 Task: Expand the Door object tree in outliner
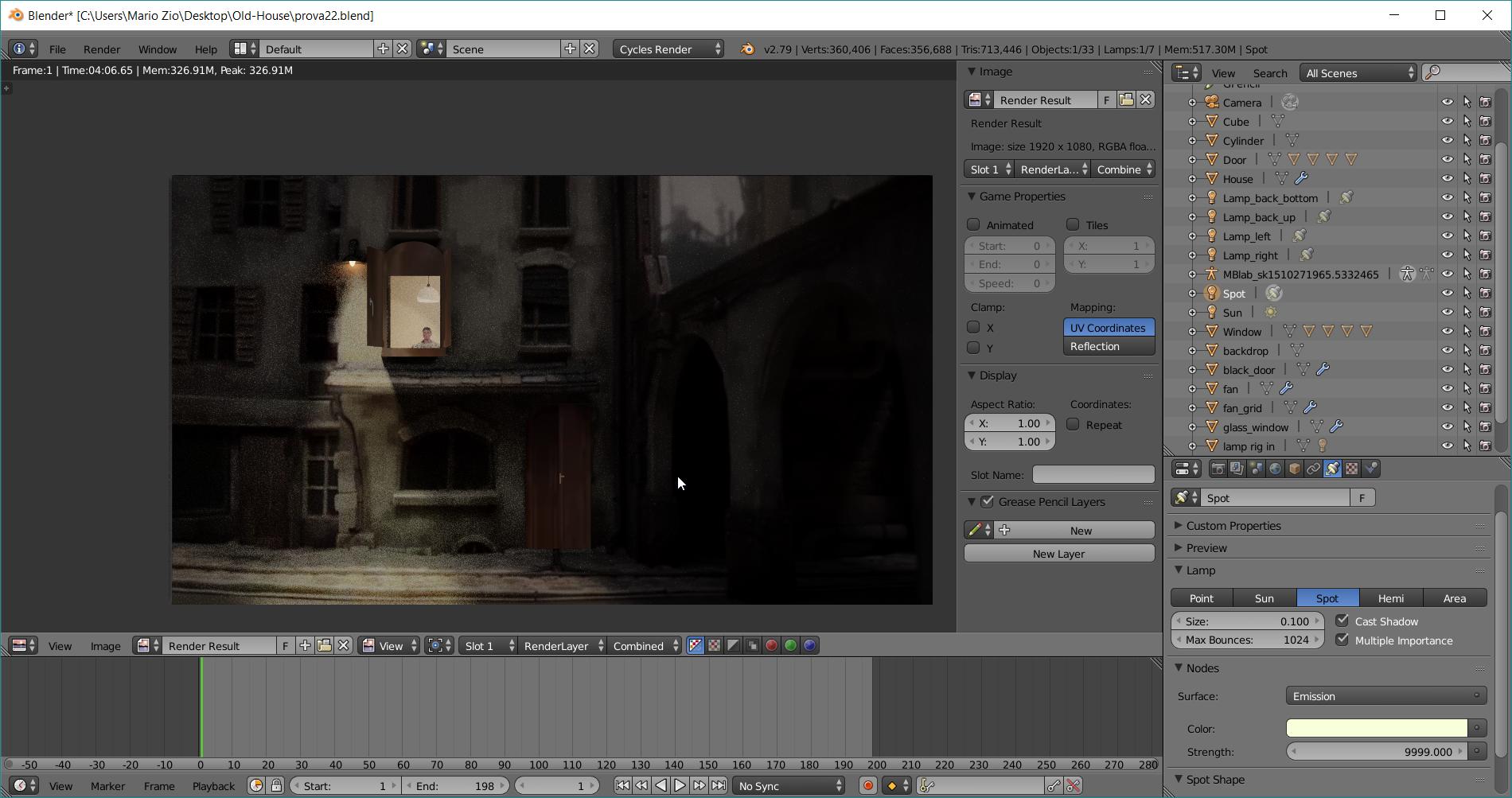[x=1192, y=159]
